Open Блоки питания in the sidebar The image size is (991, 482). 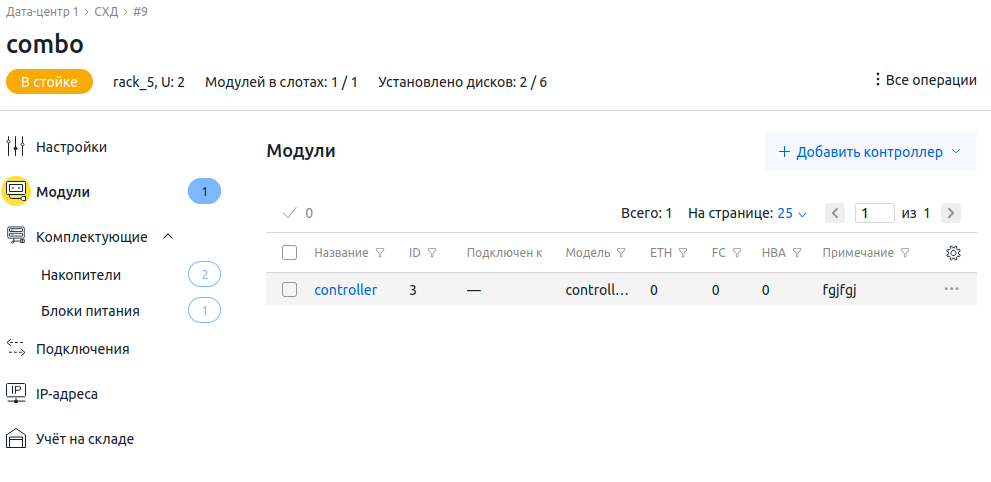pyautogui.click(x=90, y=311)
